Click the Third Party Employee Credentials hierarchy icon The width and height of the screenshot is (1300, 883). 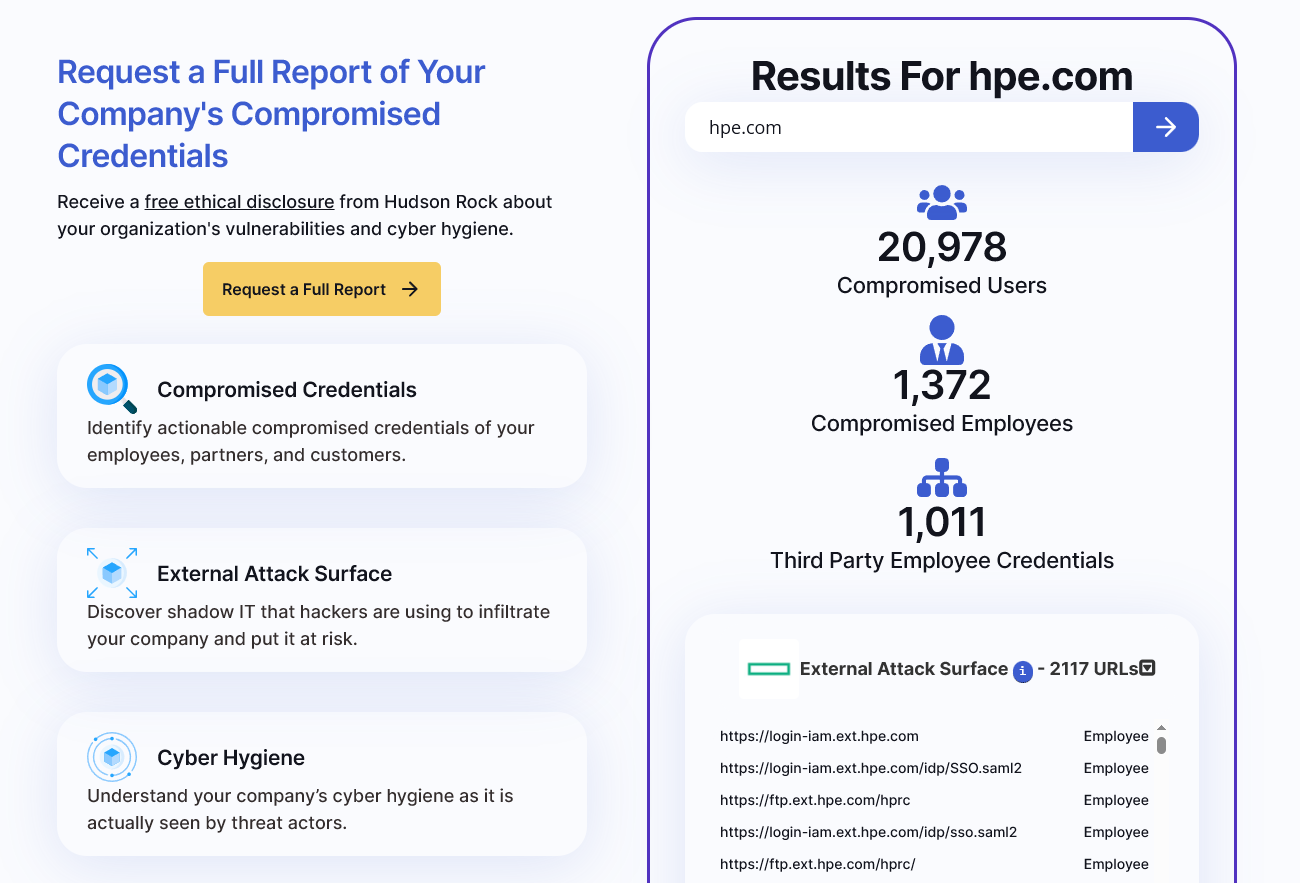pyautogui.click(x=941, y=479)
